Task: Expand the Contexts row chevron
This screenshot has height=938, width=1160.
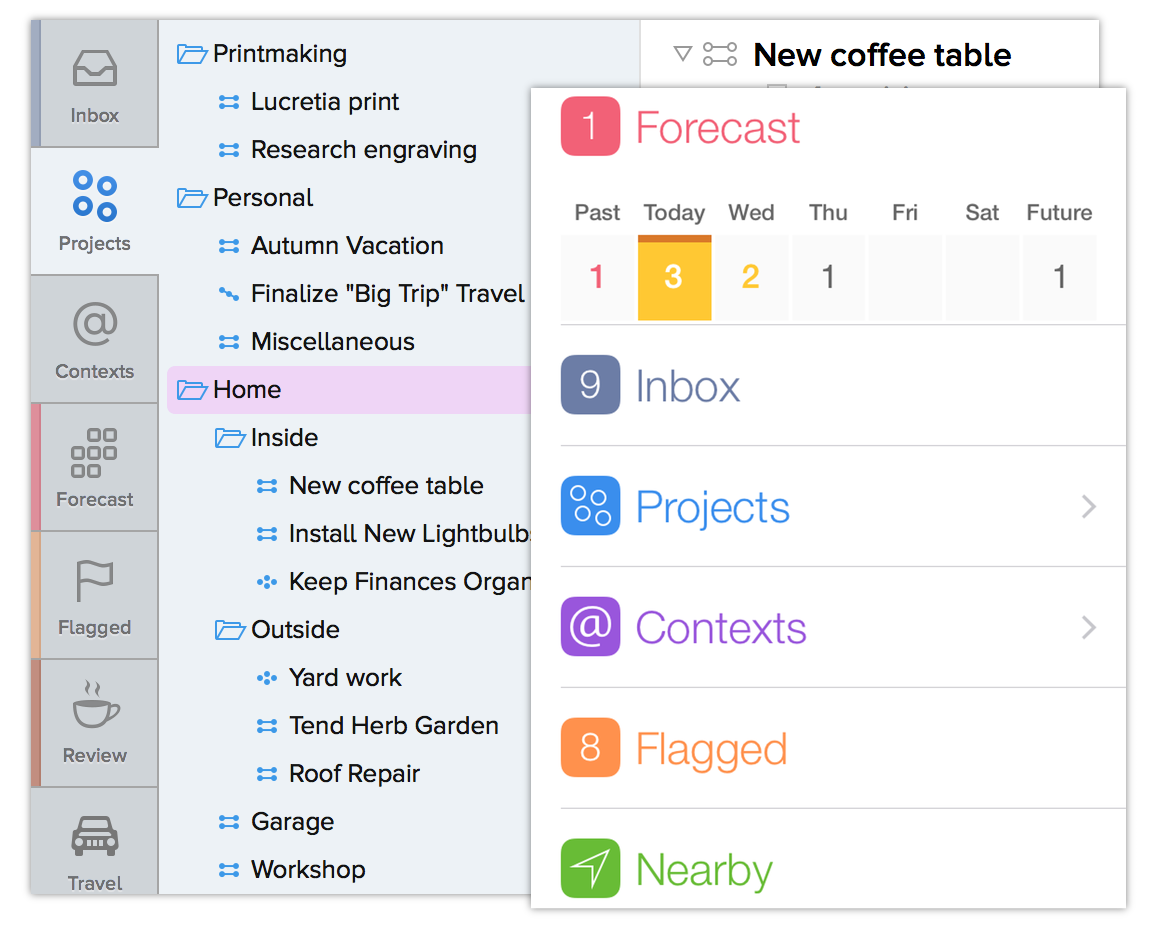Action: [1088, 627]
